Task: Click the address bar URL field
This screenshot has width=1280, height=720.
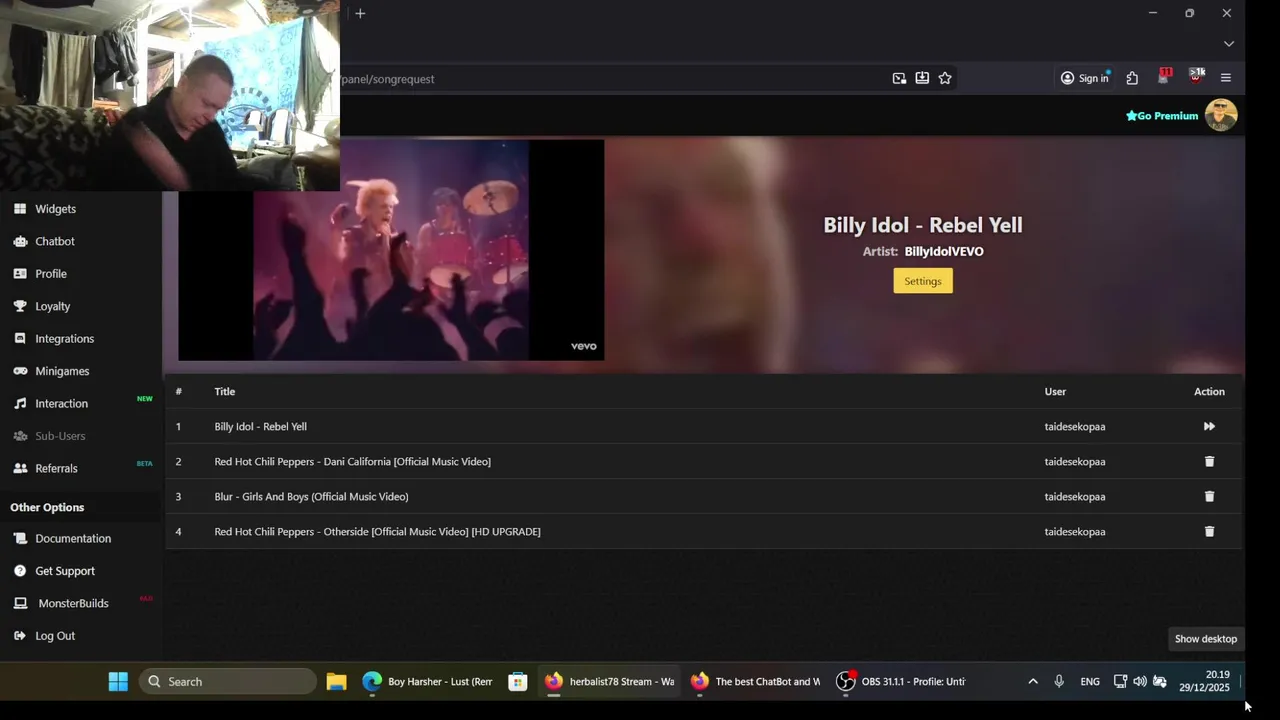Action: [x=610, y=78]
